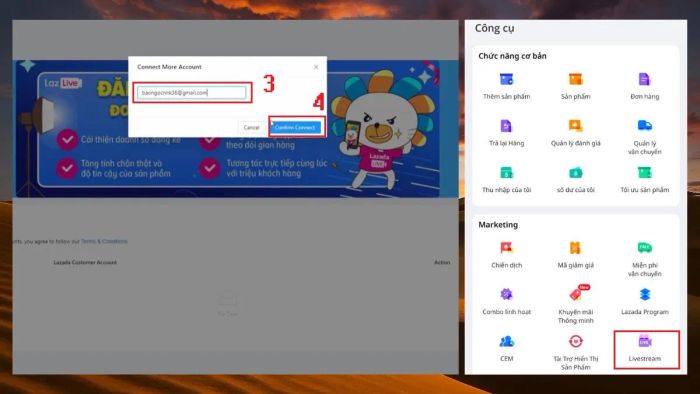Image resolution: width=700 pixels, height=394 pixels.
Task: Click the LazLive logo on banner
Action: coord(62,83)
